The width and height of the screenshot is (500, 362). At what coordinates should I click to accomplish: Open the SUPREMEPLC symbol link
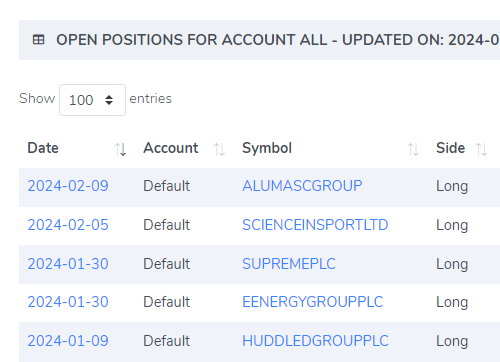click(x=289, y=264)
